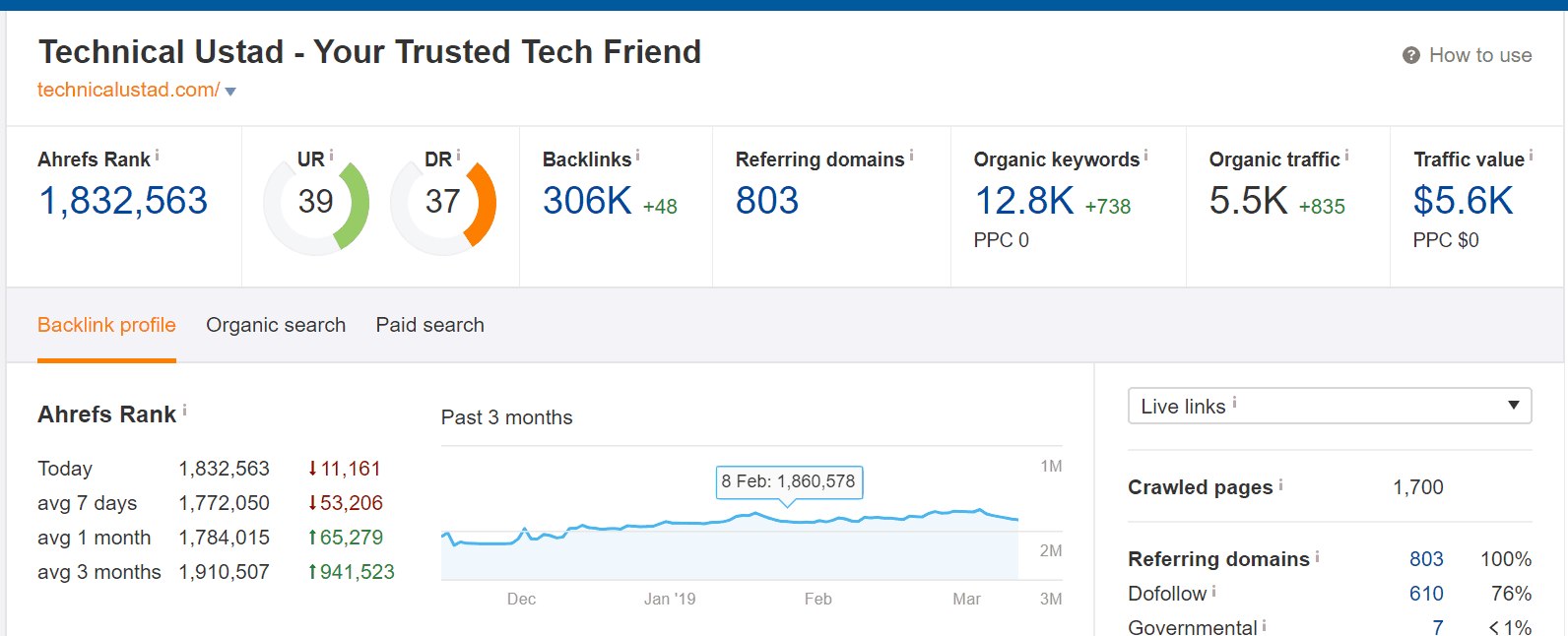
Task: Click the Dofollow count 610
Action: 1426,594
